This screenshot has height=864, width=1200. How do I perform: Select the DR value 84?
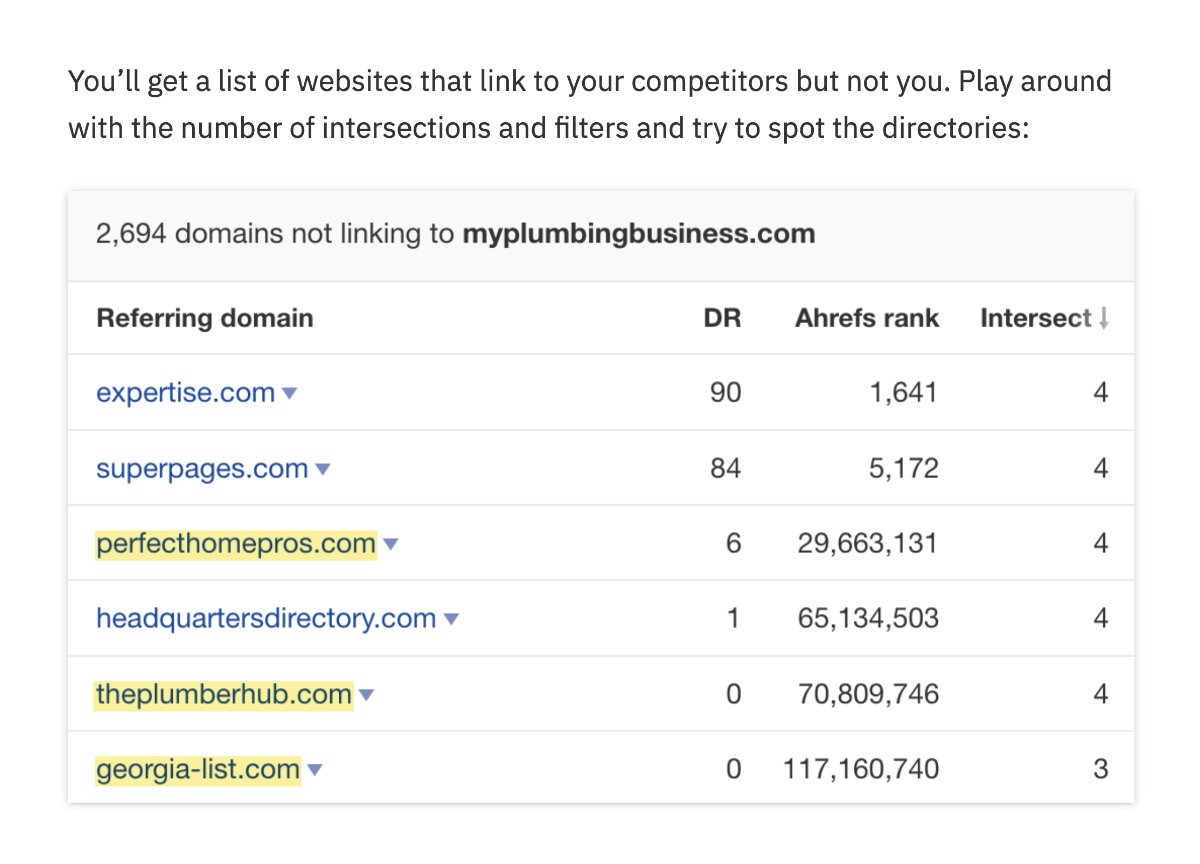pyautogui.click(x=725, y=468)
